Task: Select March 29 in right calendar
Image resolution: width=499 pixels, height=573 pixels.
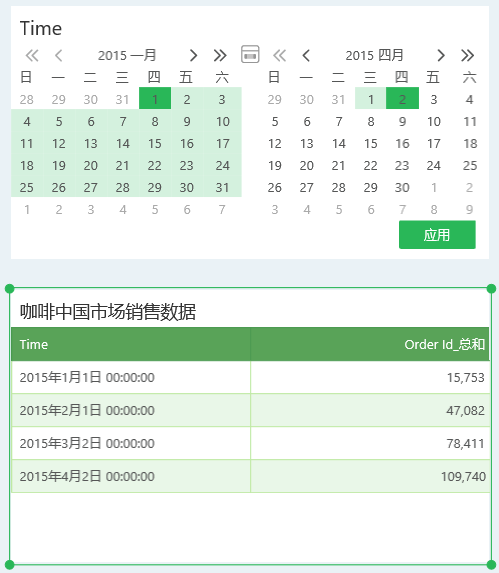Action: coord(274,99)
